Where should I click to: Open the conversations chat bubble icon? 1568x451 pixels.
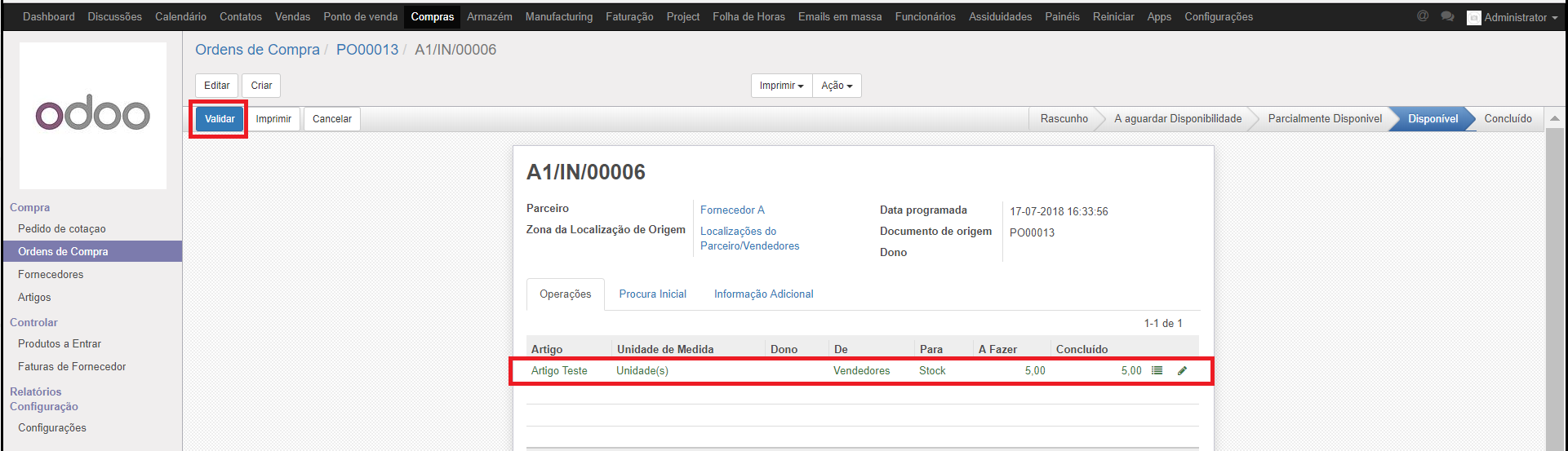(x=1447, y=16)
